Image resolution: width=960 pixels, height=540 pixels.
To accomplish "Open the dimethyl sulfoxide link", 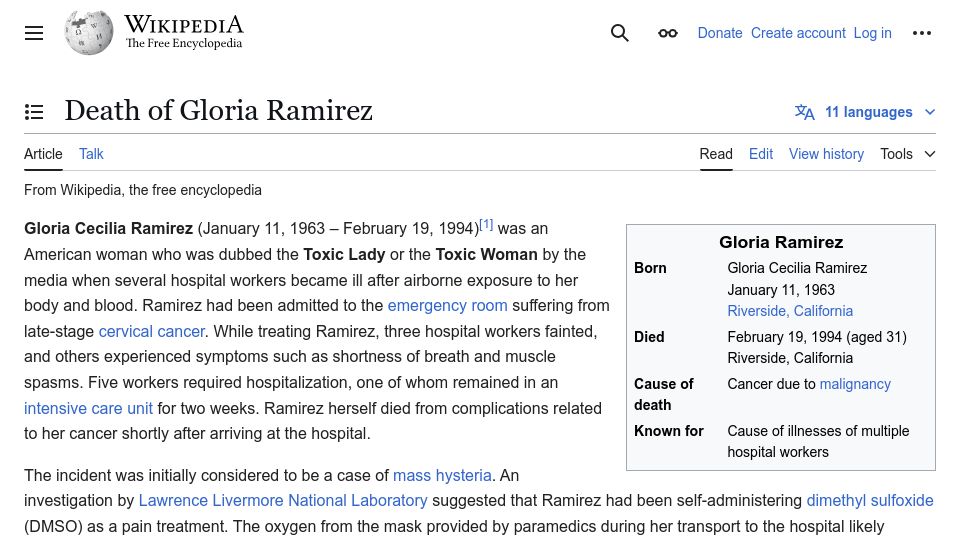I will (x=870, y=500).
